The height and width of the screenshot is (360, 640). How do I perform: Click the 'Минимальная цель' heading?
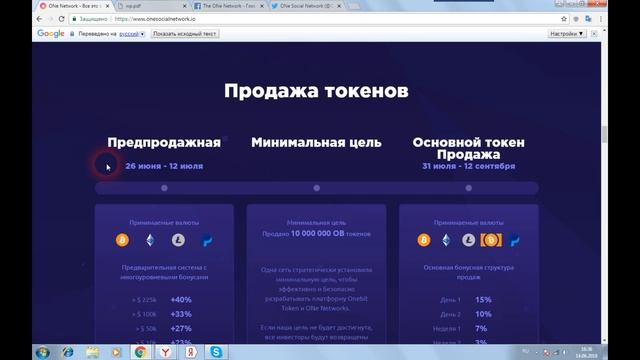click(x=316, y=142)
